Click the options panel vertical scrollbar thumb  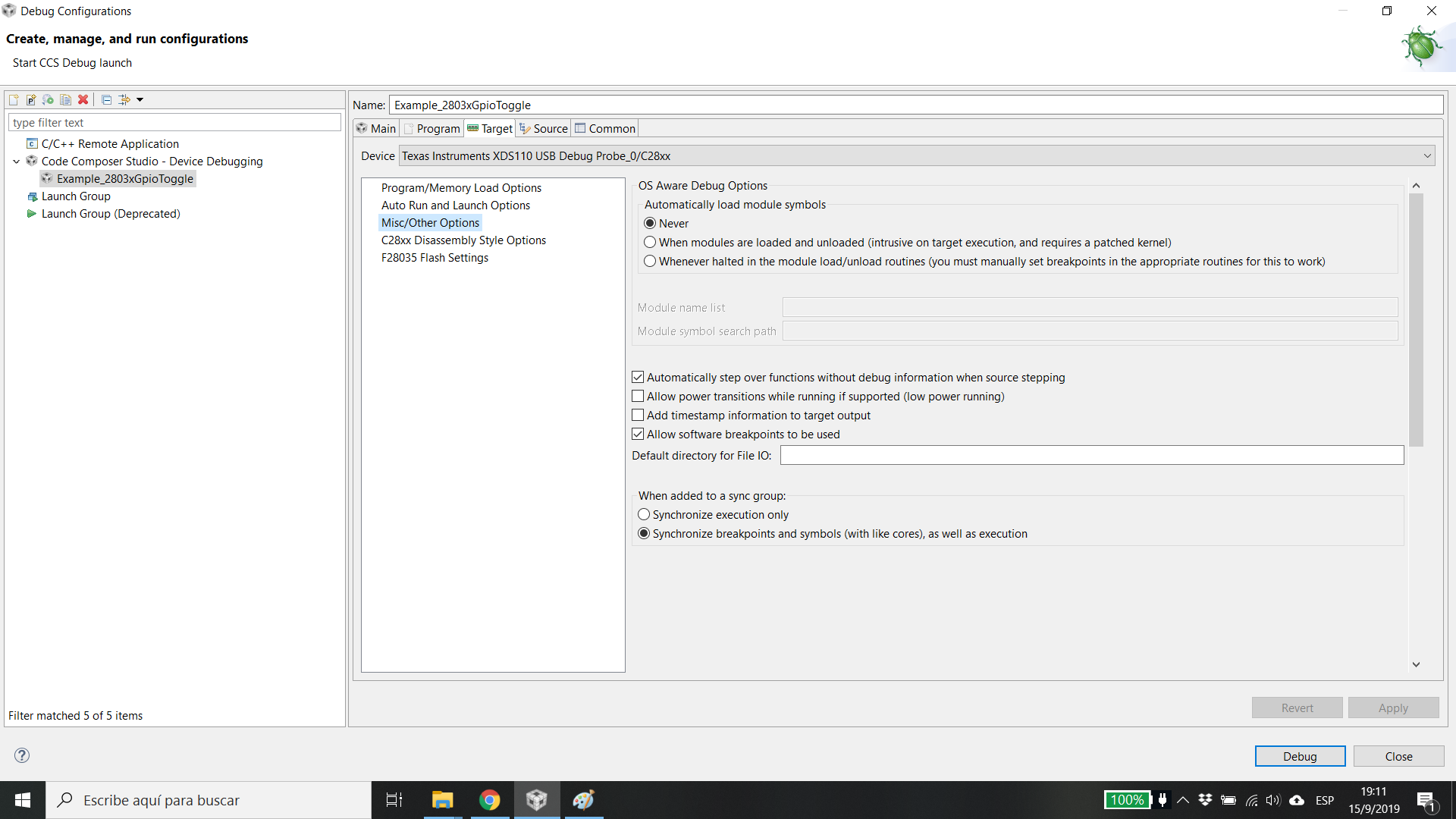[x=1416, y=320]
